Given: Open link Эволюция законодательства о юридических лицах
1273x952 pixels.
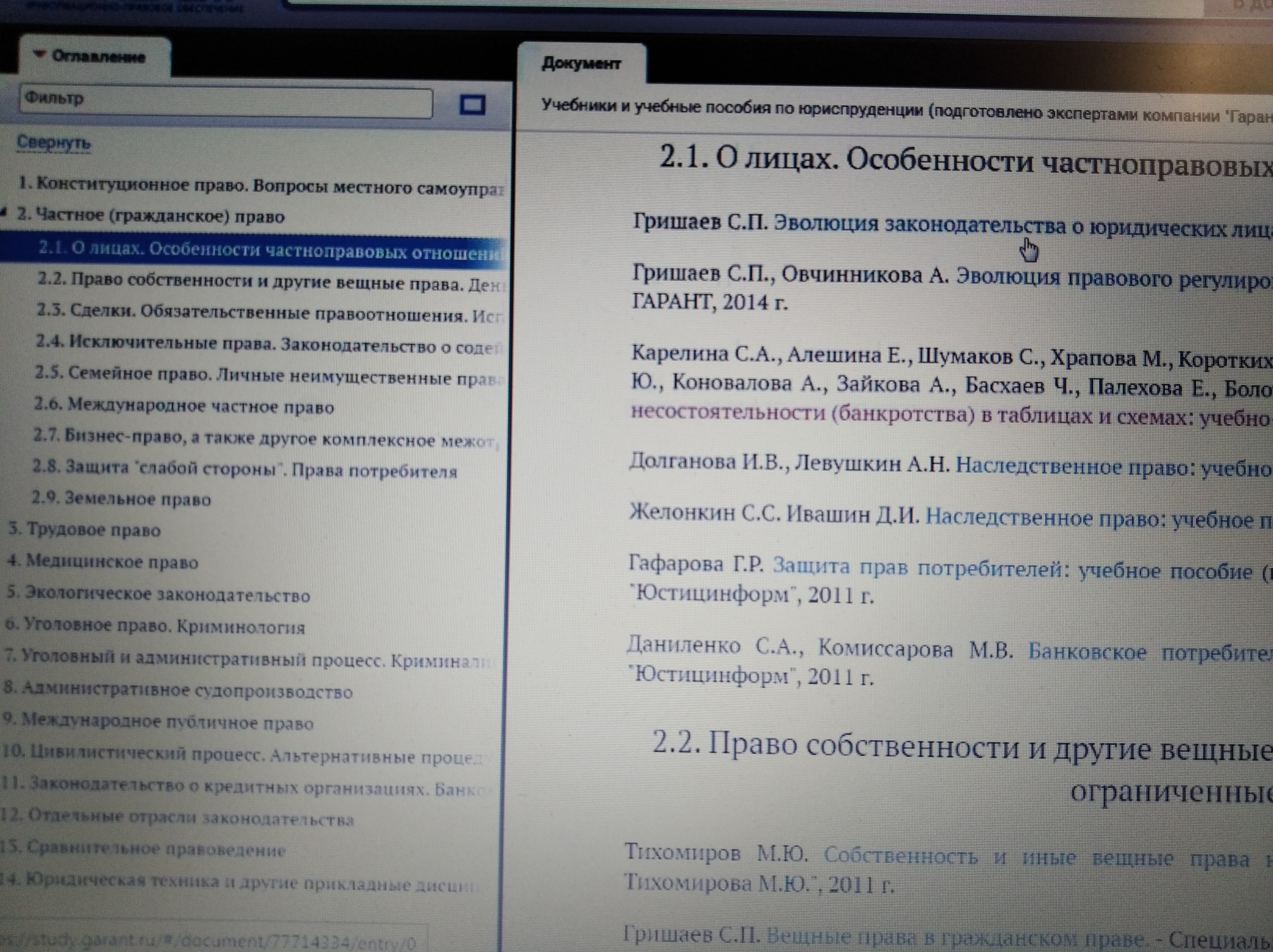Looking at the screenshot, I should [x=1023, y=226].
